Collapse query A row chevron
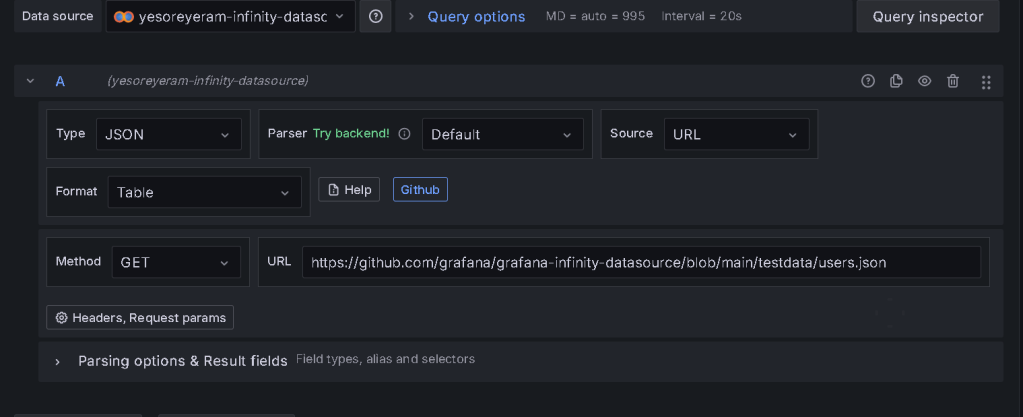Viewport: 1023px width, 417px height. coord(30,81)
